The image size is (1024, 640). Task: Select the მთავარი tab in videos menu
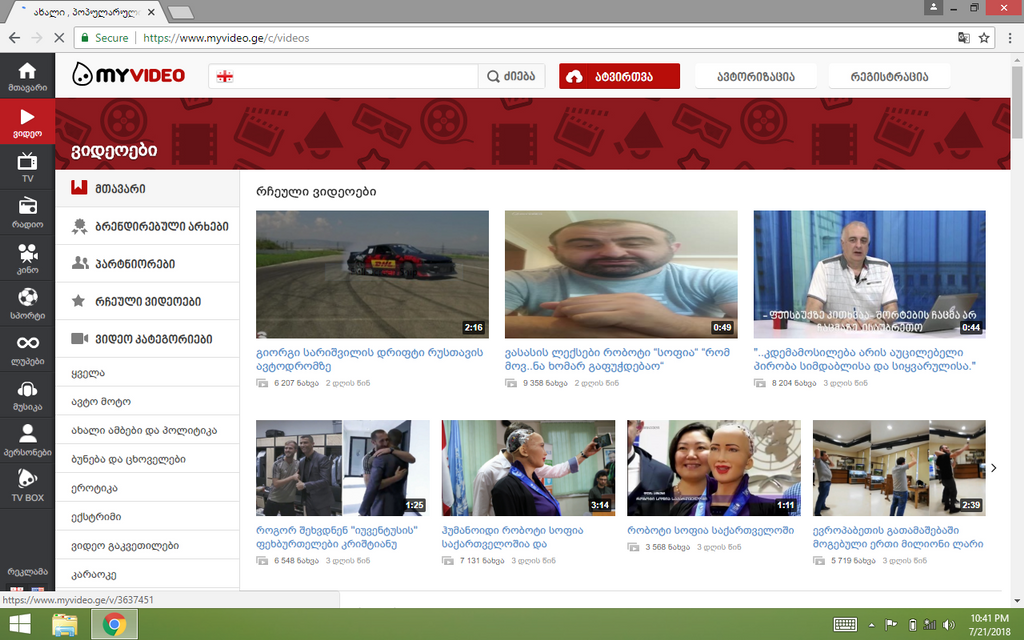[148, 189]
